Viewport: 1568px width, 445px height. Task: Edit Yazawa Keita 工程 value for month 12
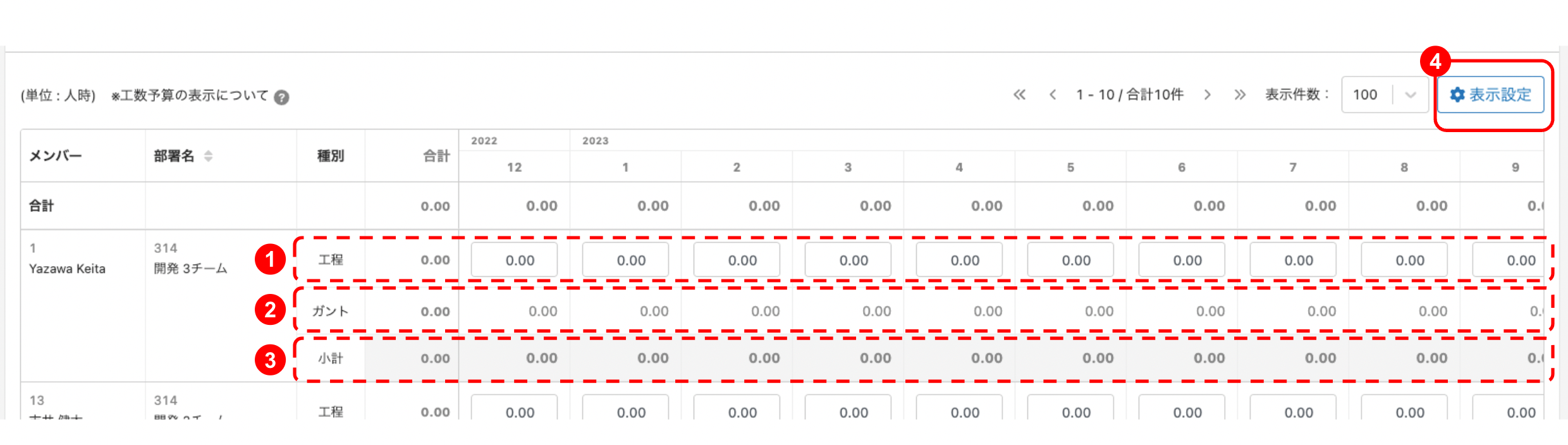514,260
